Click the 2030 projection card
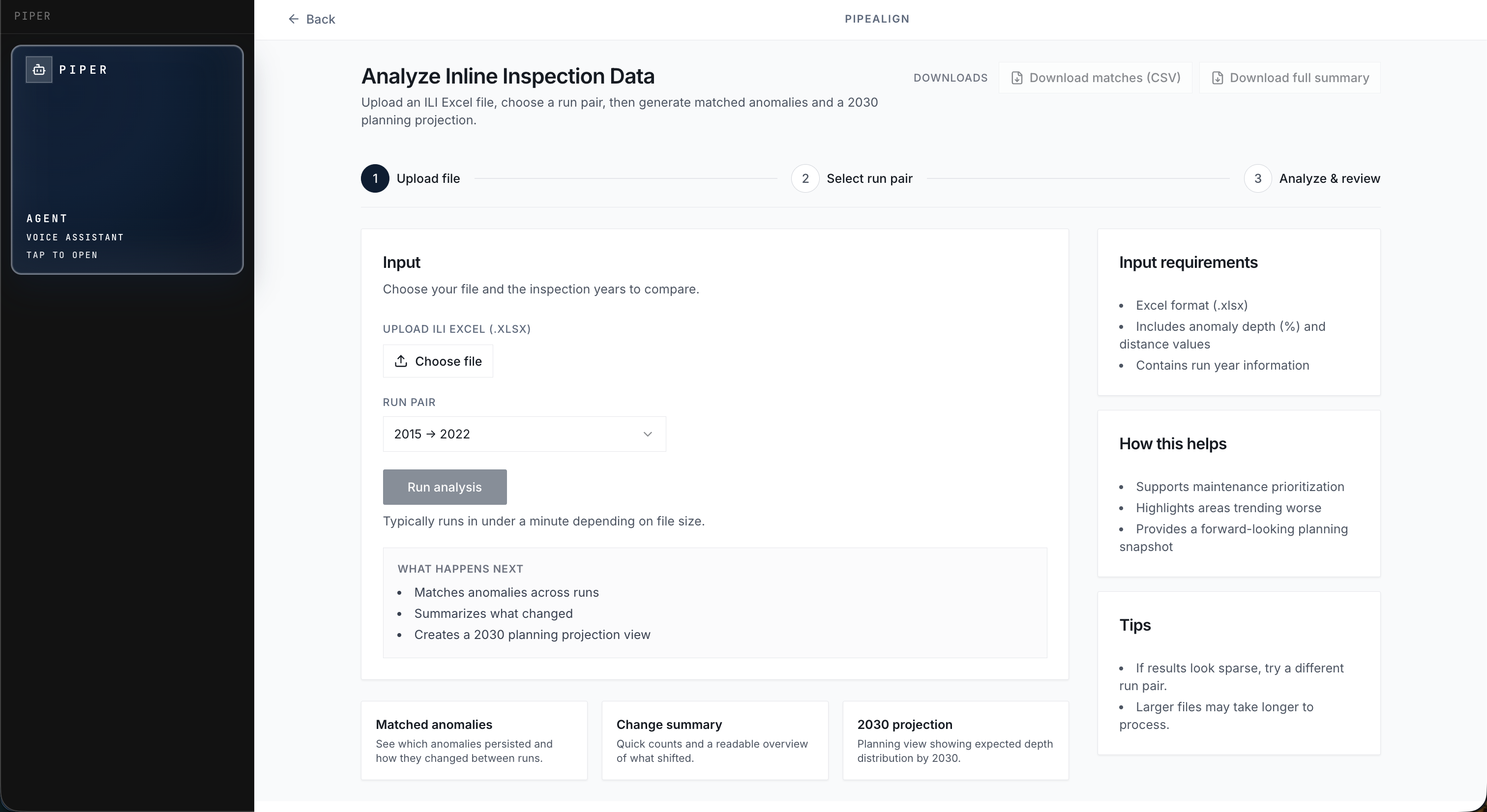This screenshot has height=812, width=1487. [x=955, y=740]
